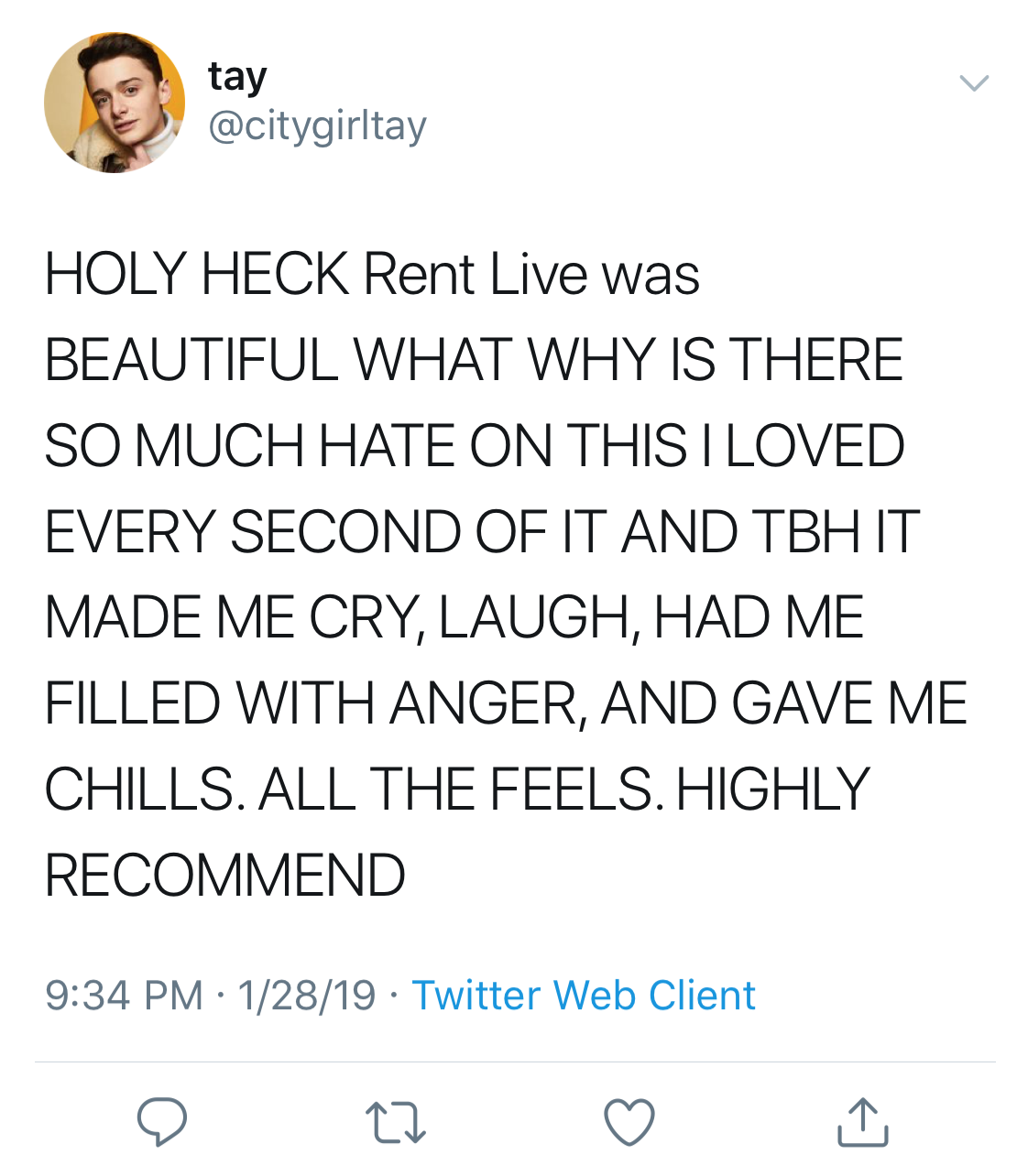Click the SO MUCH HATE phrase
The width and height of the screenshot is (1028, 1176).
click(x=249, y=445)
